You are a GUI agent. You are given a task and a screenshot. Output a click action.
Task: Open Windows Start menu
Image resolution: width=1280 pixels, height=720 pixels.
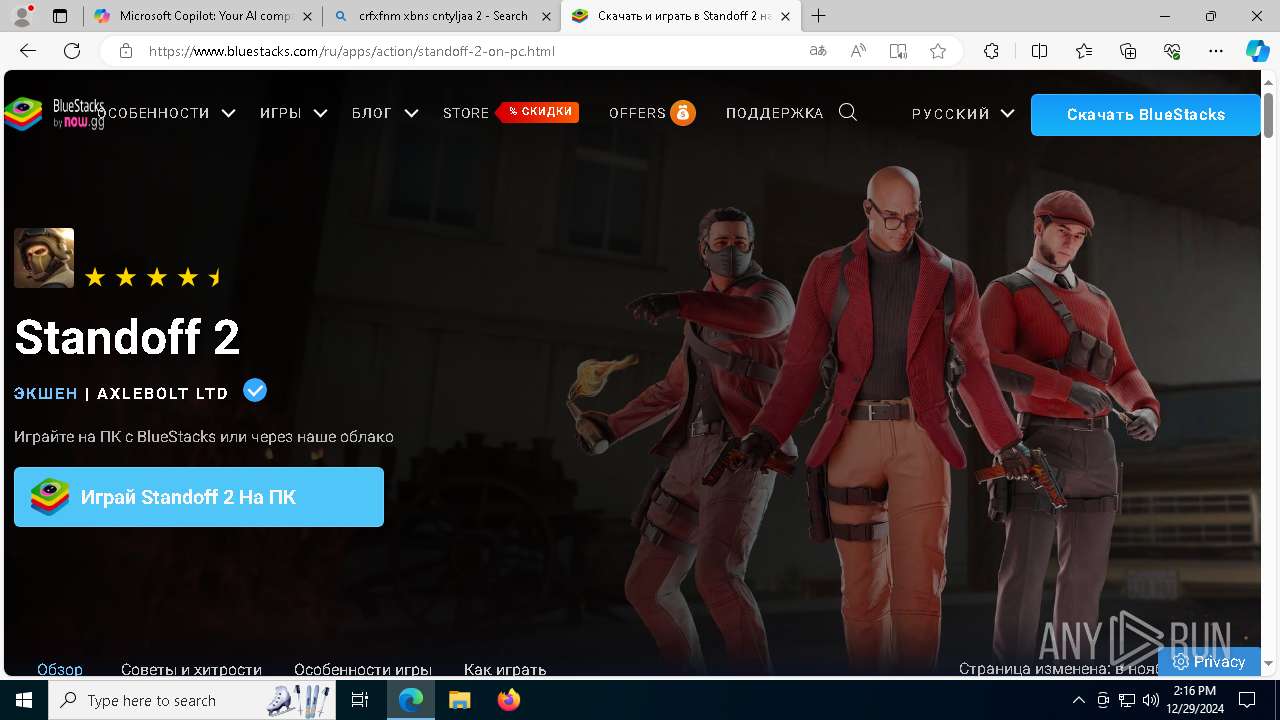24,700
